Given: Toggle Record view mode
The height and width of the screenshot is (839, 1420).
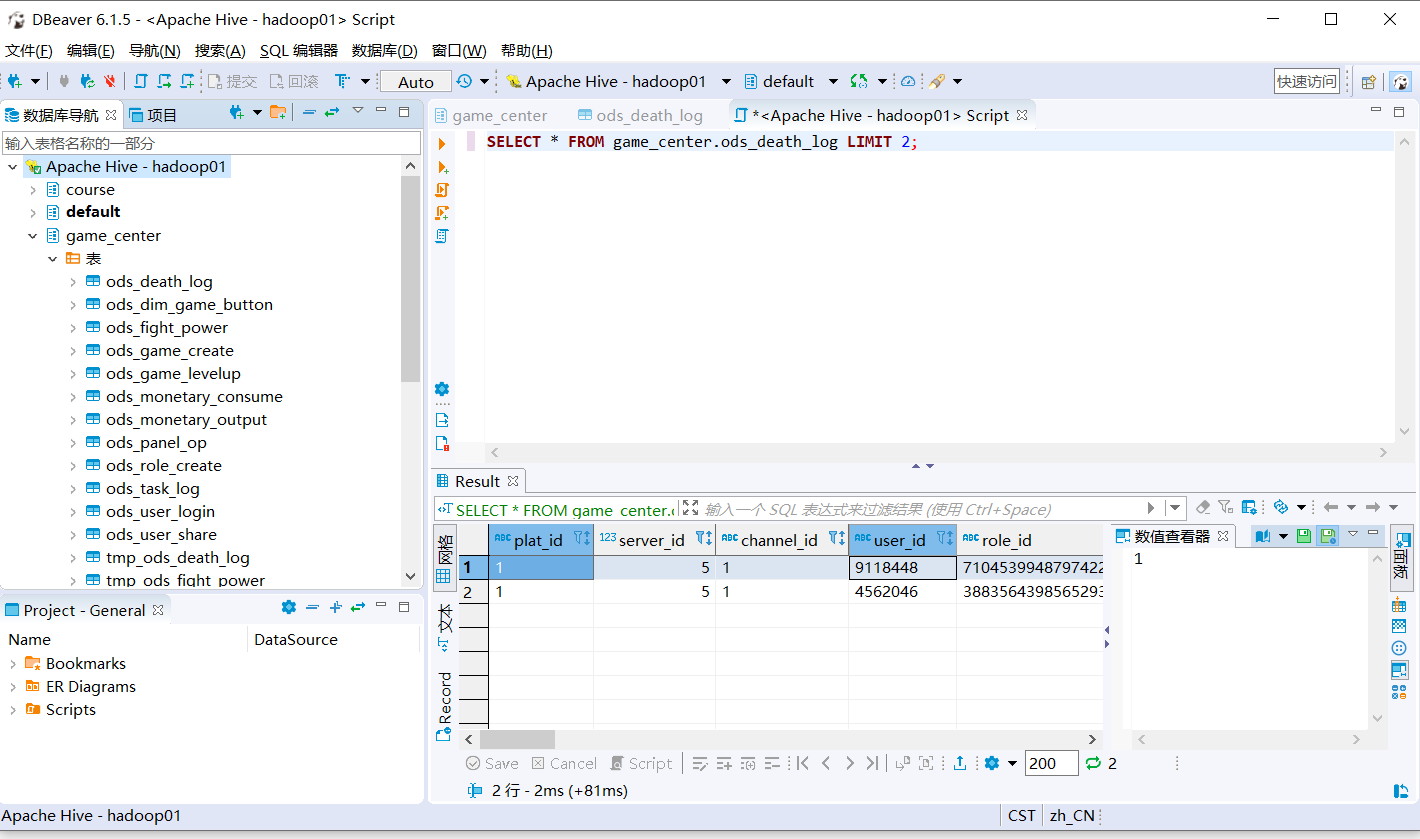Looking at the screenshot, I should click(445, 706).
